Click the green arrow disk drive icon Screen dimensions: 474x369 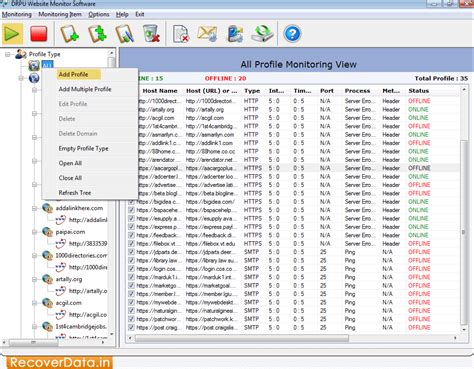[262, 34]
